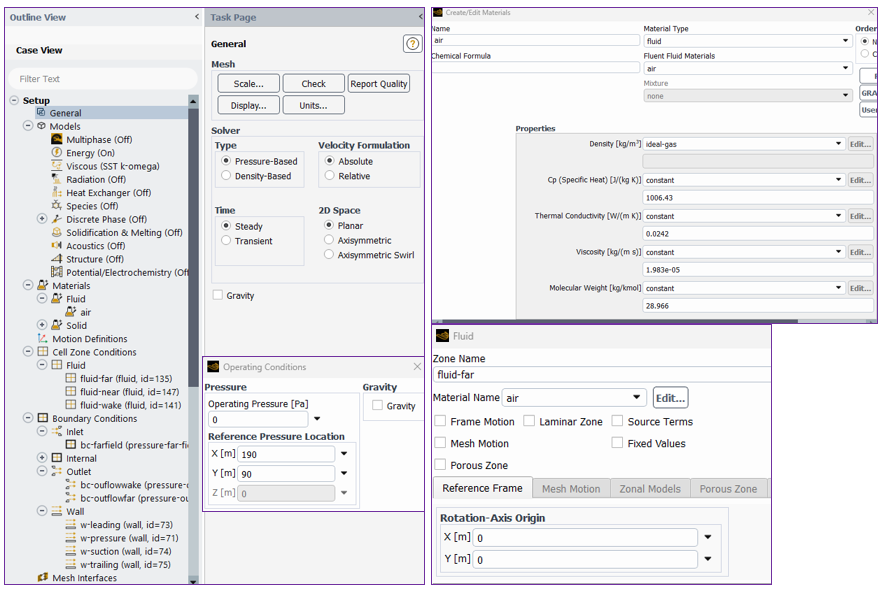
Task: Enable Gravity checkbox on General task page
Action: point(218,295)
